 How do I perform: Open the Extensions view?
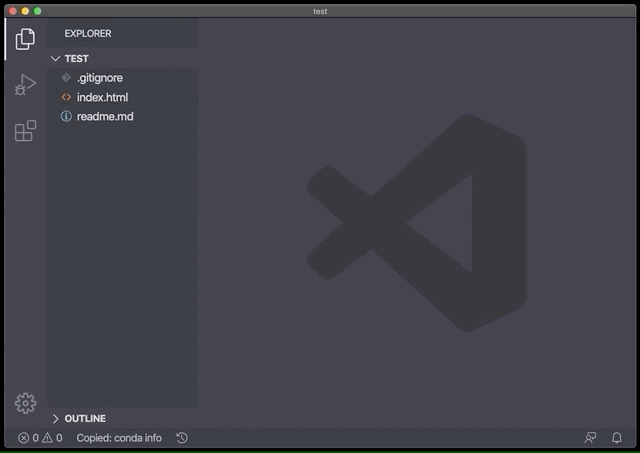[x=25, y=131]
